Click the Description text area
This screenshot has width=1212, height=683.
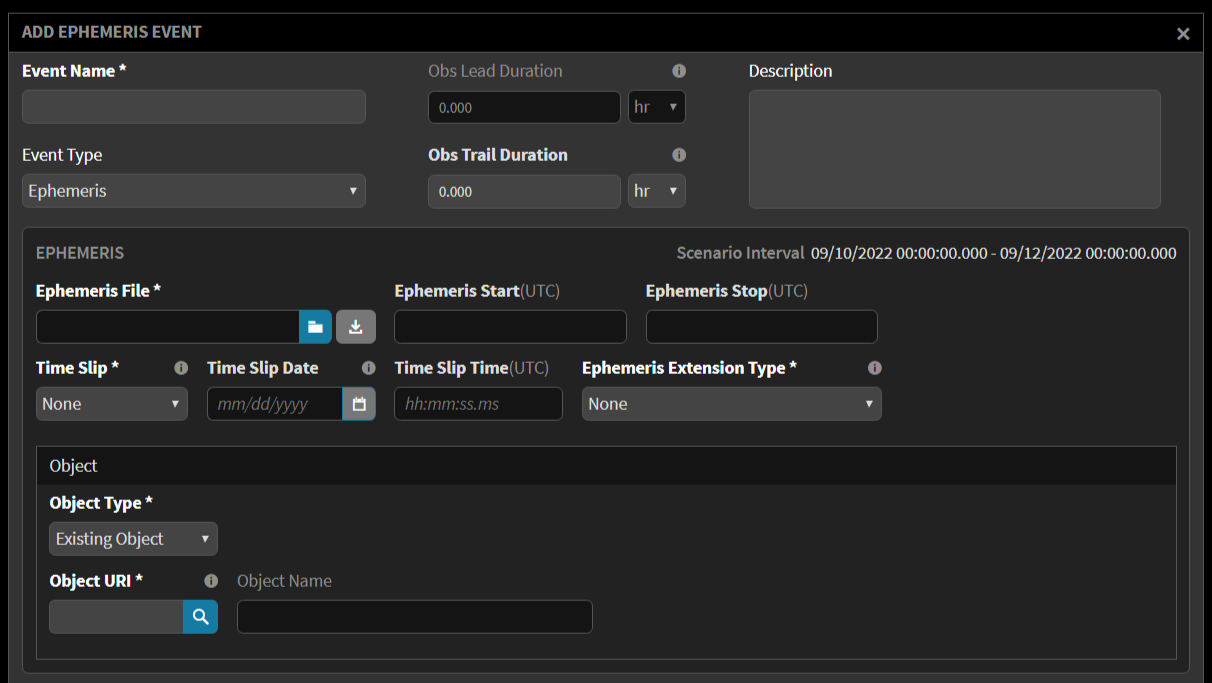[954, 149]
